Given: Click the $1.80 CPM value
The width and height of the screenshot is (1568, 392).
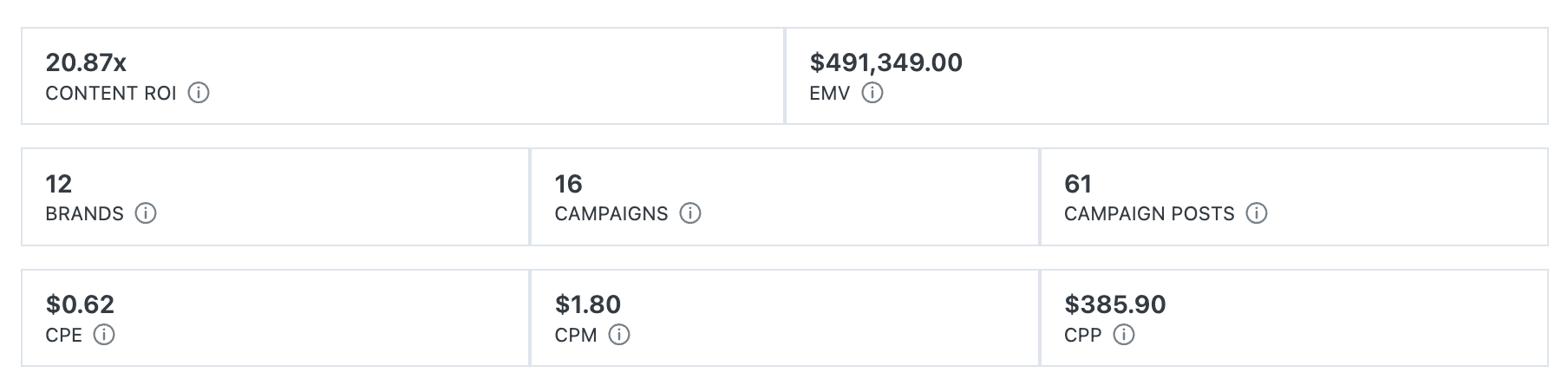Looking at the screenshot, I should [588, 304].
